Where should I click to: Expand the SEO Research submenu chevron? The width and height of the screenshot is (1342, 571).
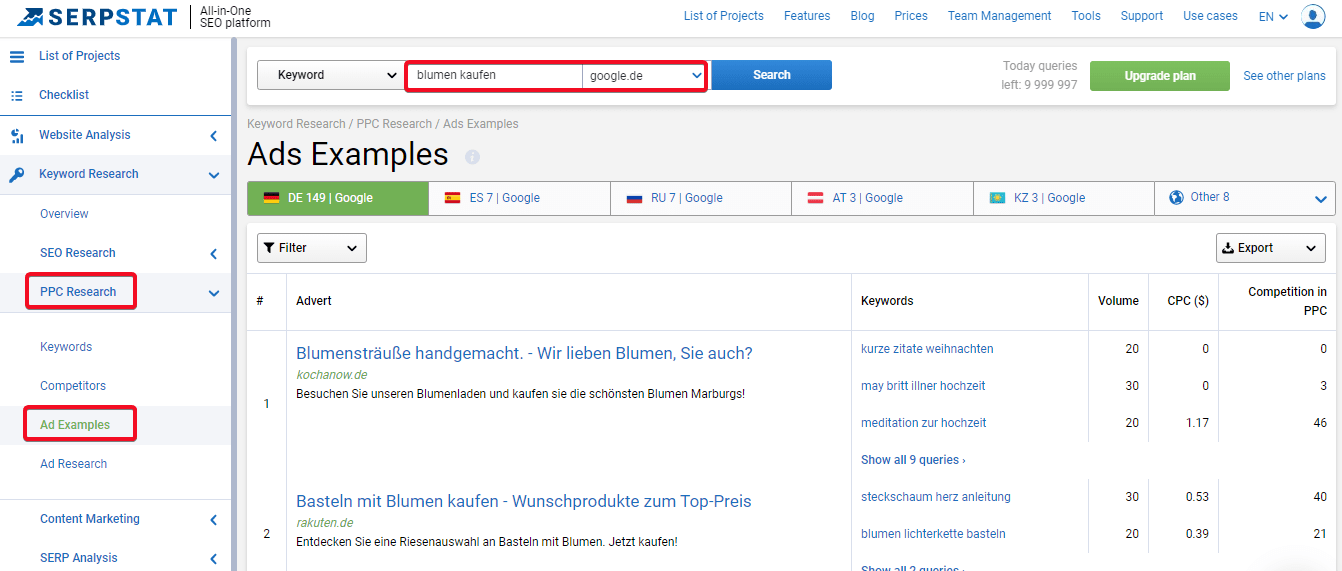tap(213, 254)
